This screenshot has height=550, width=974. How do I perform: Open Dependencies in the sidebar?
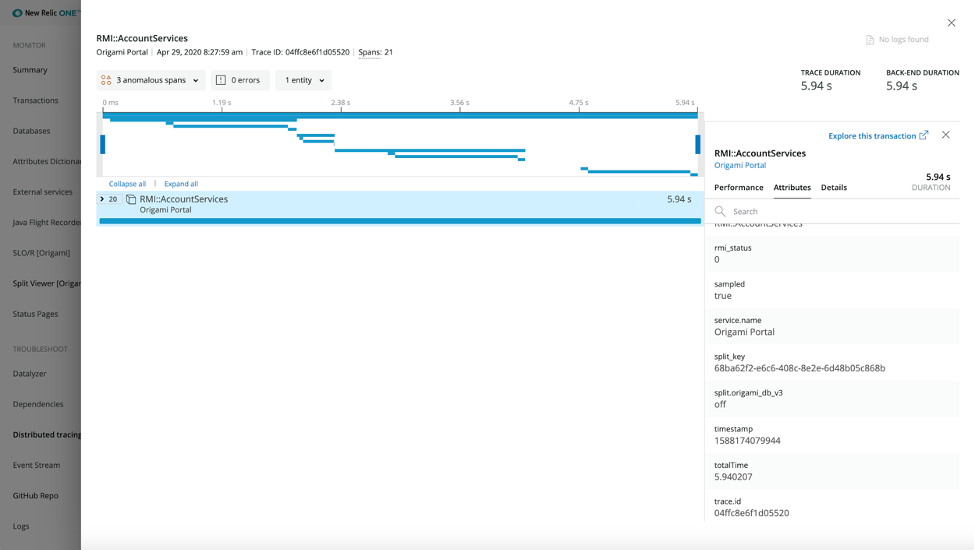click(x=38, y=404)
